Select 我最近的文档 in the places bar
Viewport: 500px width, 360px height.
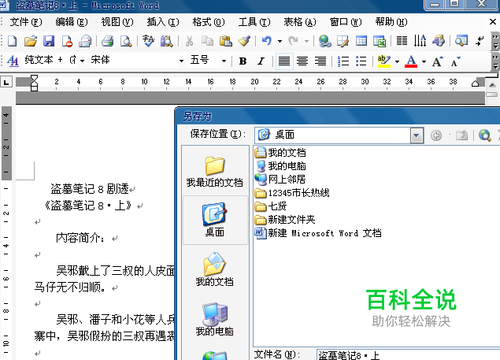tap(215, 171)
